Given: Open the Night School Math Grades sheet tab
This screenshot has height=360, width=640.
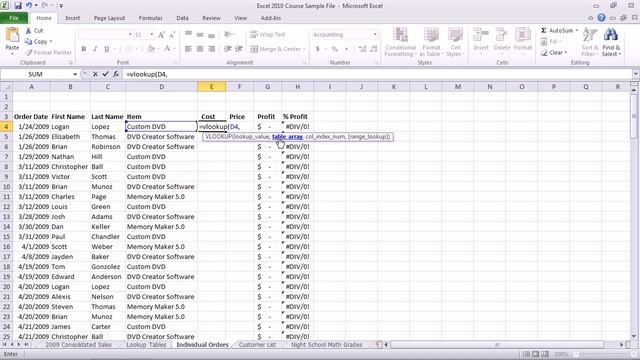Looking at the screenshot, I should click(x=327, y=344).
